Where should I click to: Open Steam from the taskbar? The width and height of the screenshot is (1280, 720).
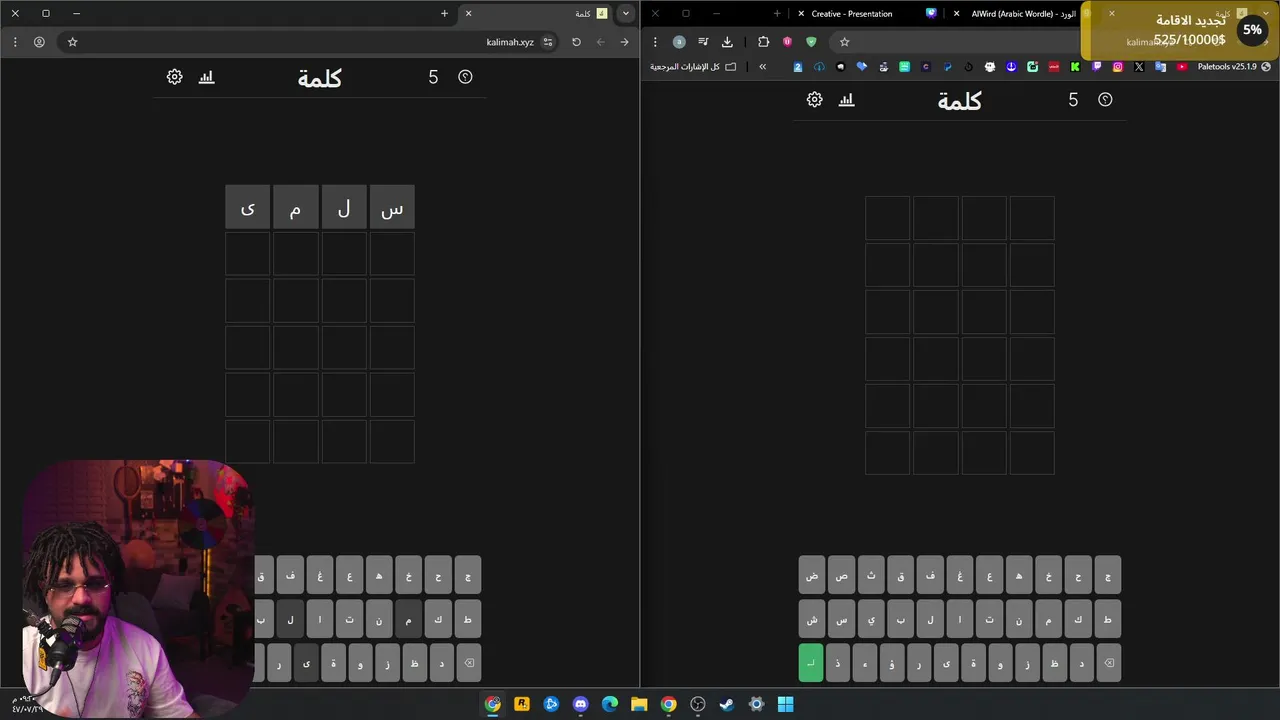(727, 704)
